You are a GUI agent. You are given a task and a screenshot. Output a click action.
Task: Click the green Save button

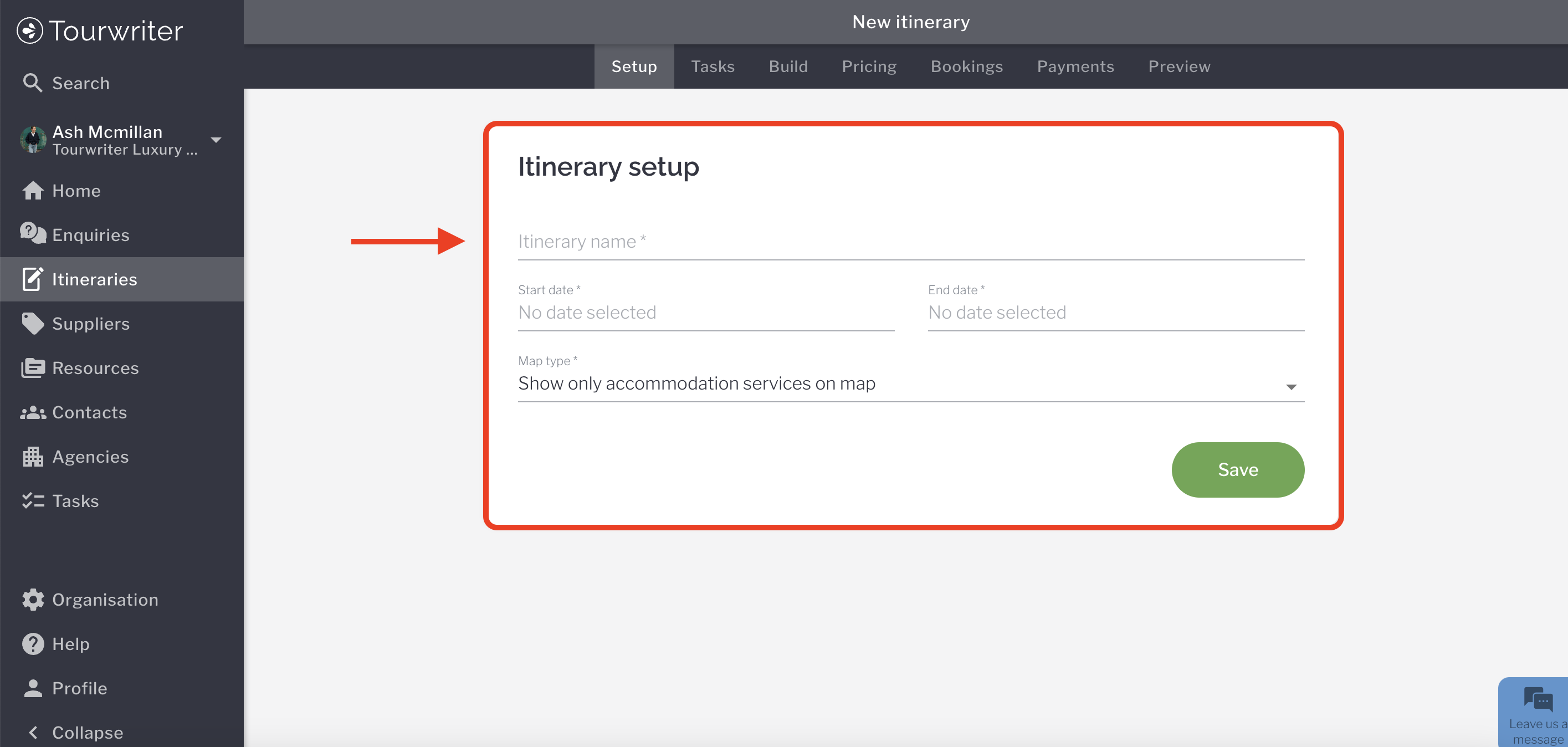[x=1237, y=469]
